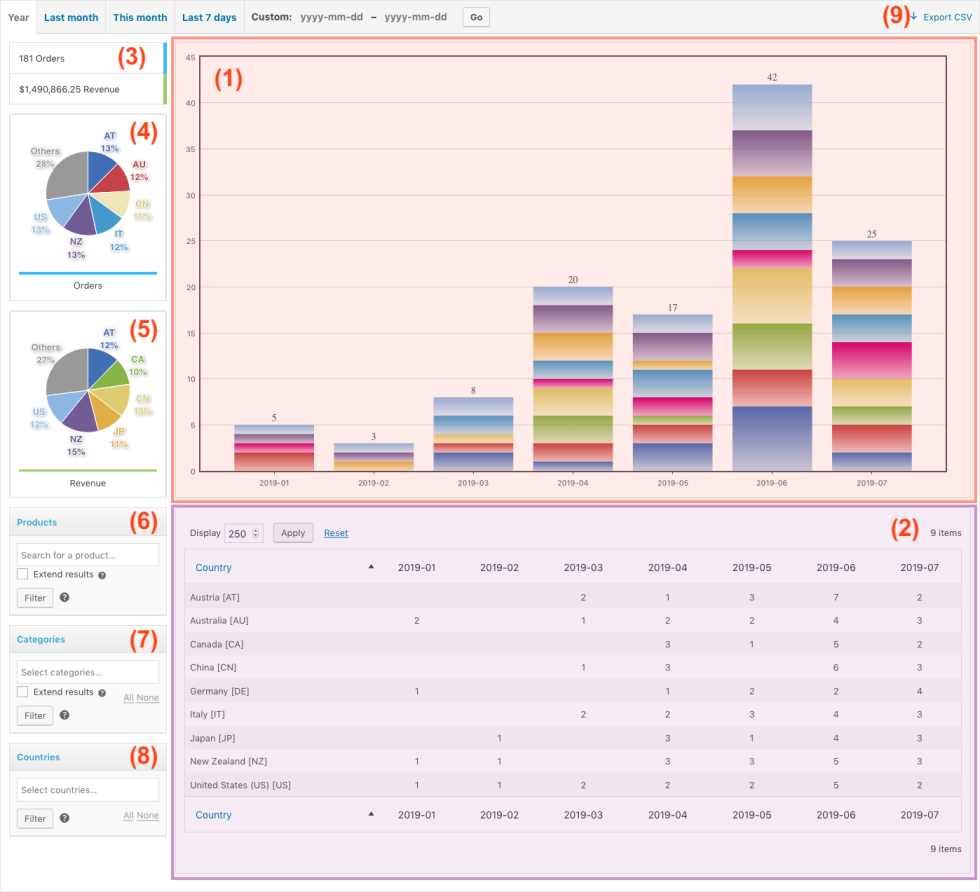This screenshot has width=980, height=892.
Task: Click help icon next to Countries Filter button
Action: coord(64,818)
